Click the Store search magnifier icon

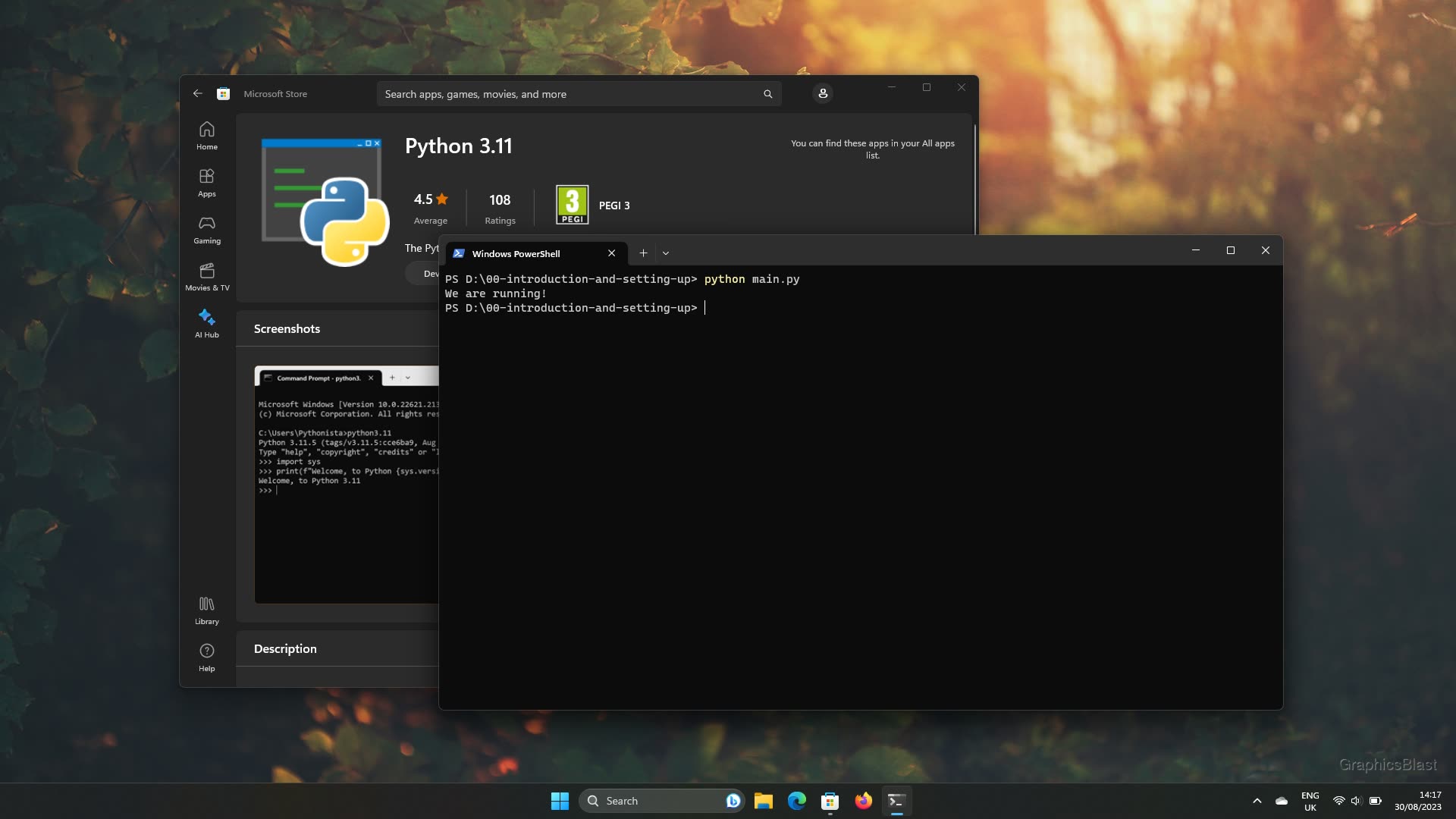click(x=767, y=94)
